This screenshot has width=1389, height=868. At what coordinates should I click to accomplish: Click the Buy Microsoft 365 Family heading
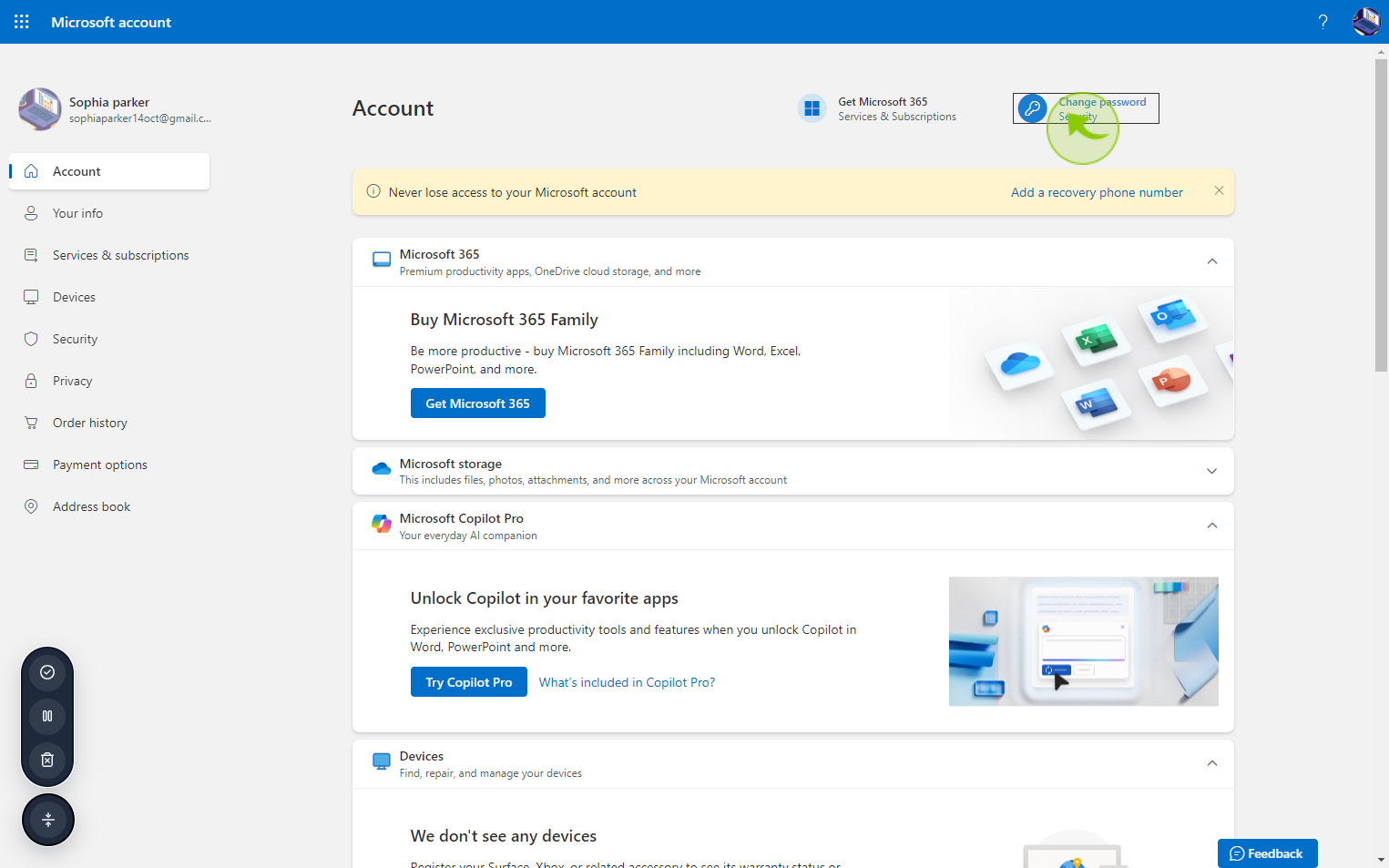pos(505,320)
